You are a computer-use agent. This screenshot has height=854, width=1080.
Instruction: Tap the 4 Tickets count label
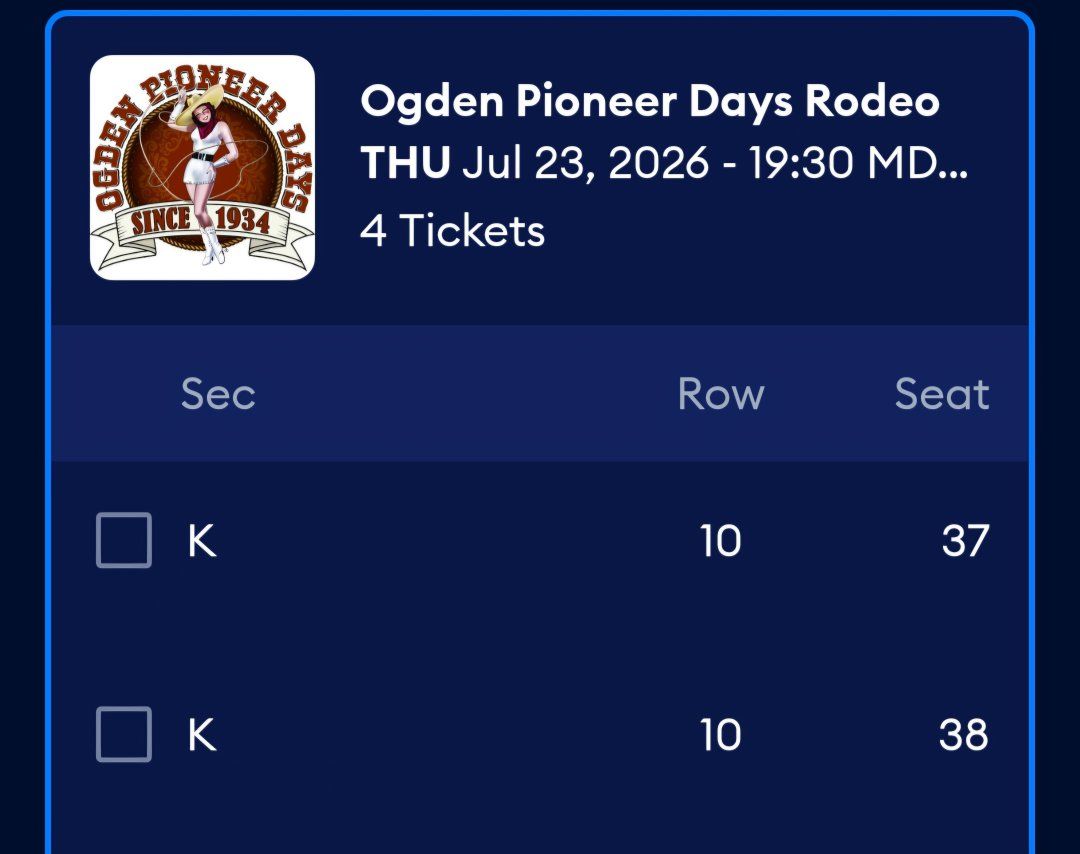tap(453, 230)
